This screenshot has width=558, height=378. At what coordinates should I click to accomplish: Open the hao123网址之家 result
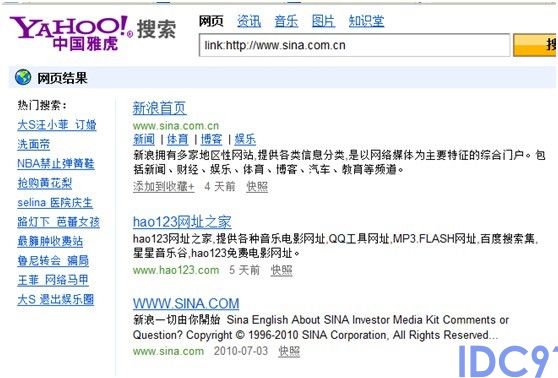tap(182, 222)
